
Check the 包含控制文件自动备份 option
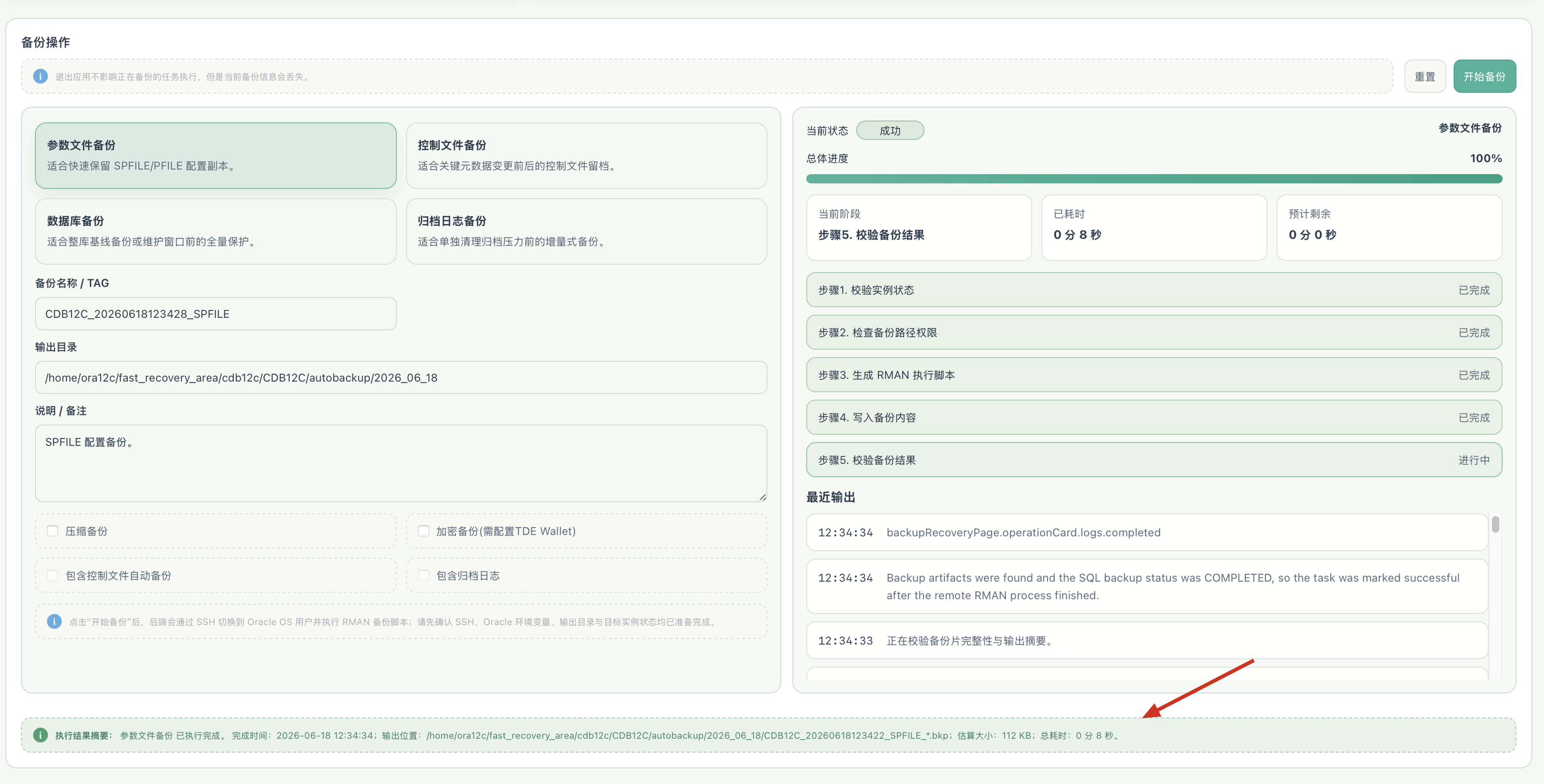[53, 576]
